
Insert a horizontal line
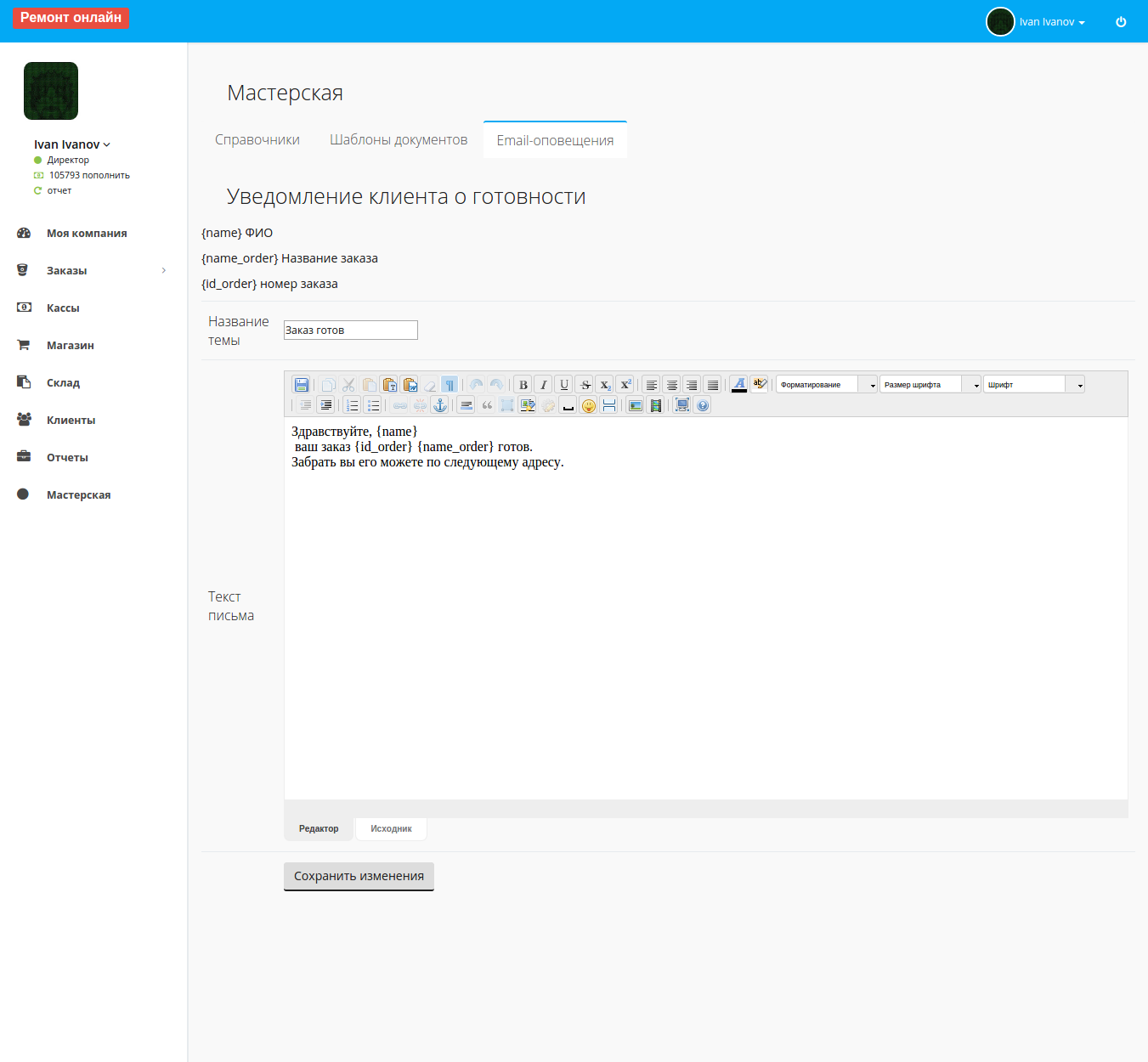467,405
